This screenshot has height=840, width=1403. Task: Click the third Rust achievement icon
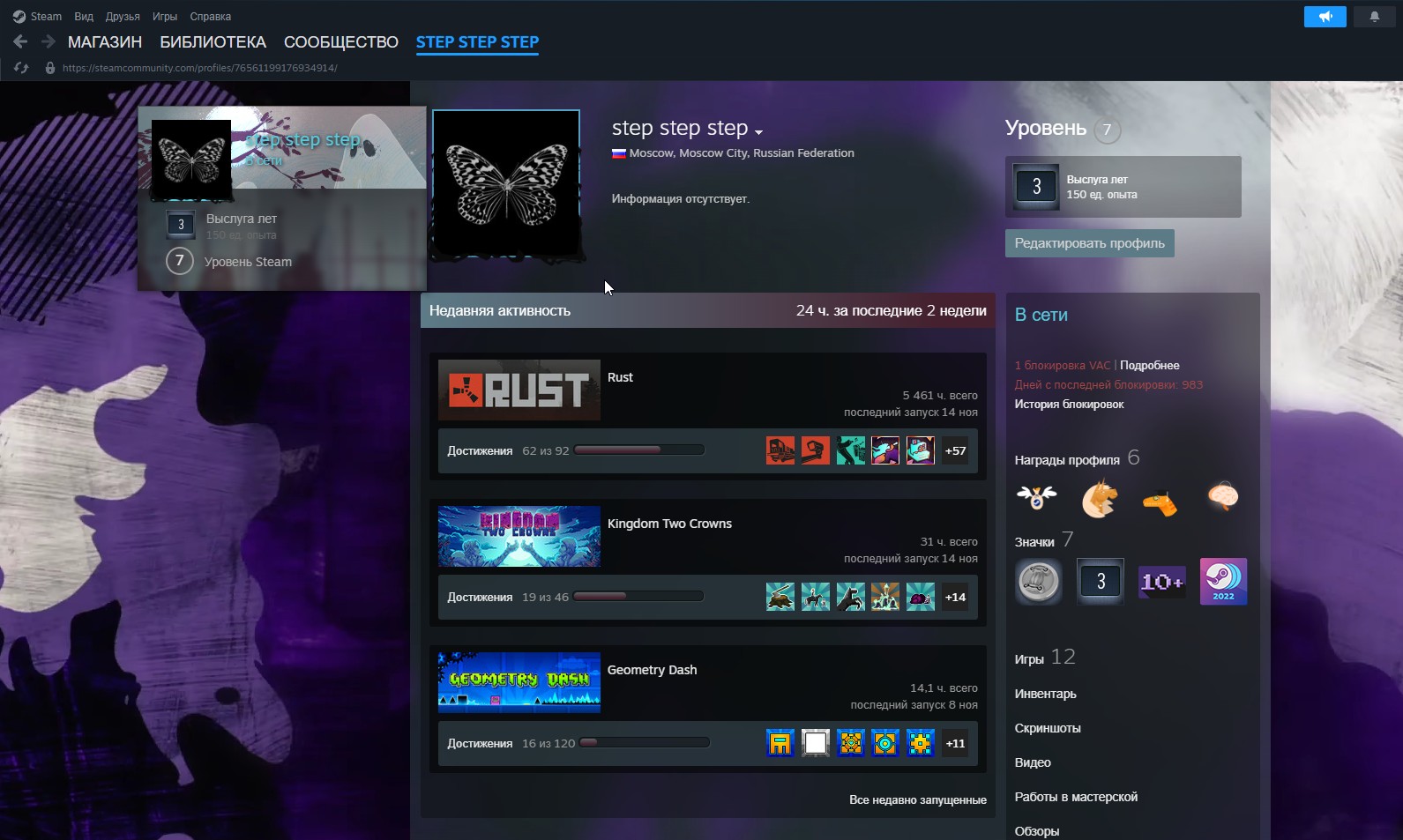coord(850,450)
